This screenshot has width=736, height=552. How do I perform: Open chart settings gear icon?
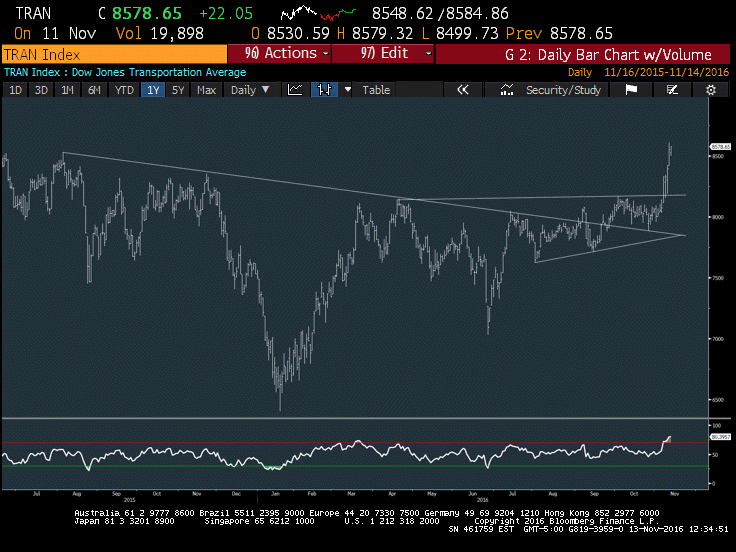(x=711, y=90)
